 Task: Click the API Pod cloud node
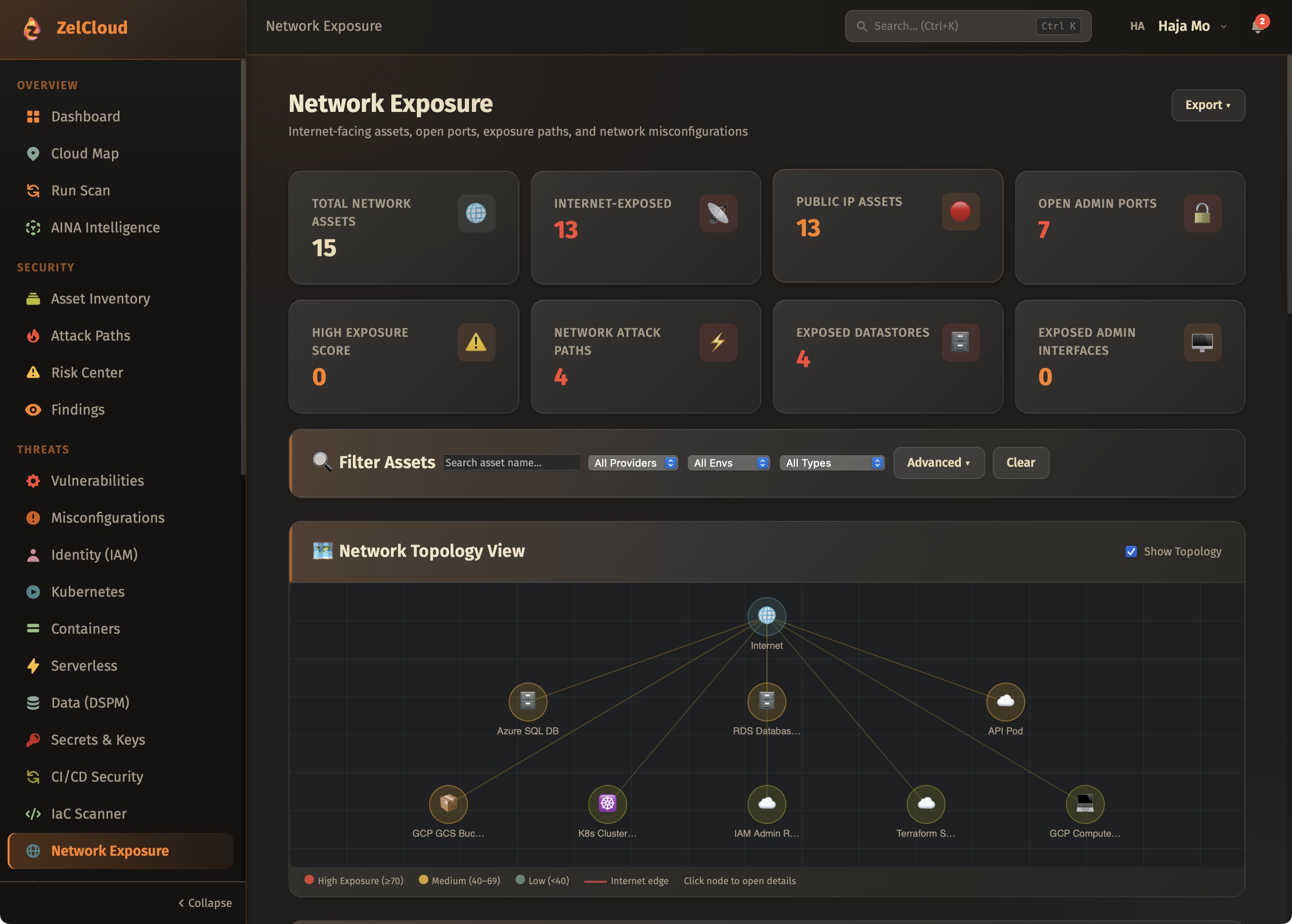click(1005, 701)
